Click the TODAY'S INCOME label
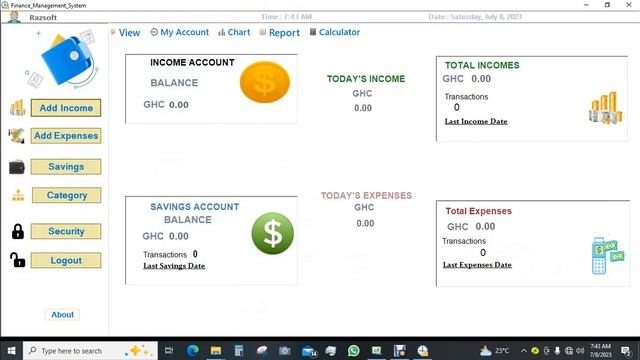The image size is (640, 360). point(366,79)
